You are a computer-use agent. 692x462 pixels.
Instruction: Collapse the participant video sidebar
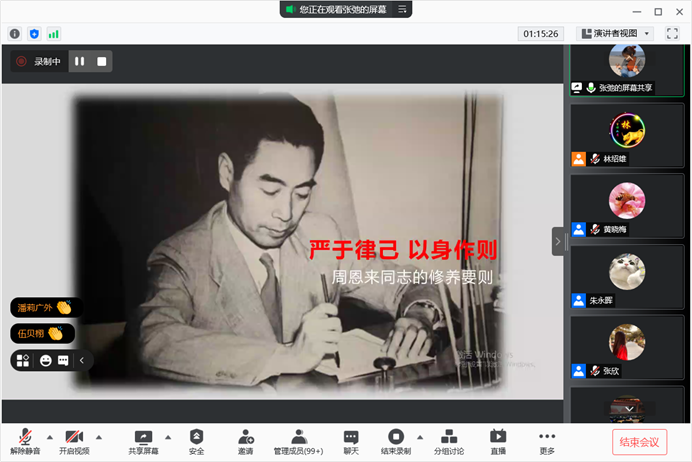pos(558,241)
